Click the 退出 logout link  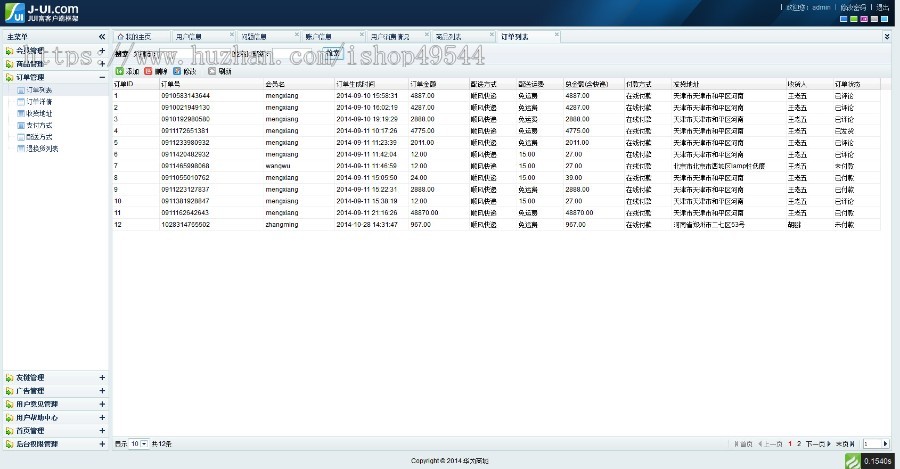(882, 7)
